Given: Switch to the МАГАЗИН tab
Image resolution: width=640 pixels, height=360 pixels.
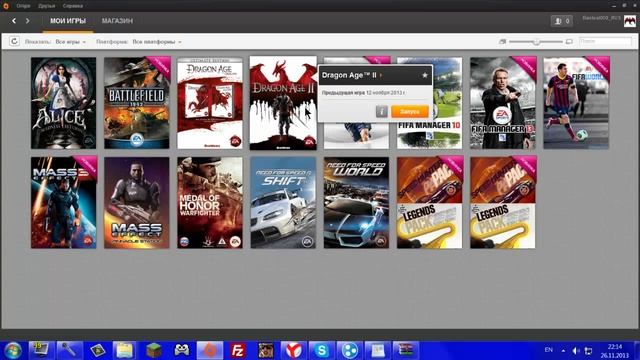Looking at the screenshot, I should click(117, 21).
